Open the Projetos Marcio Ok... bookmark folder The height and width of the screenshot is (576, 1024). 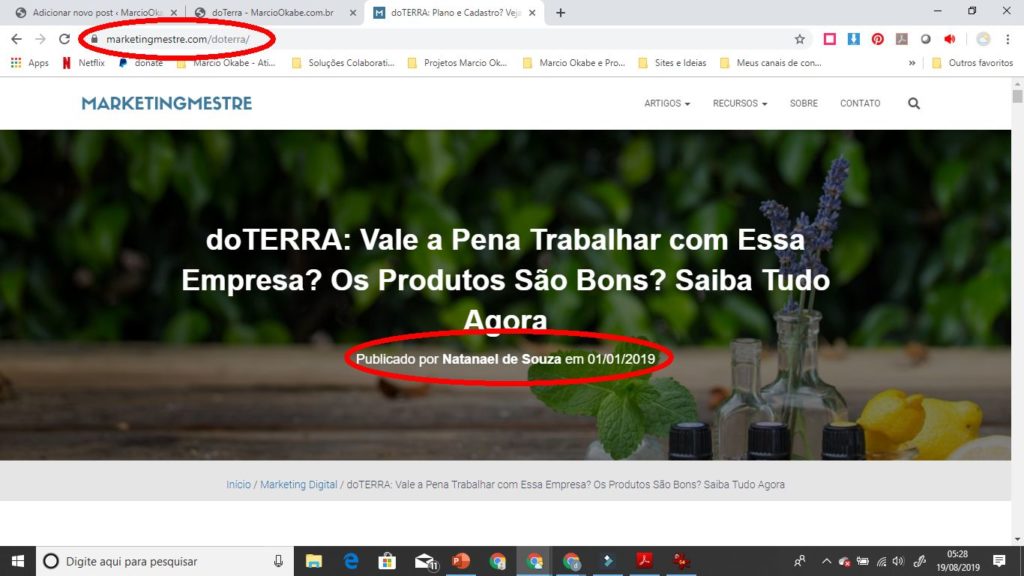click(x=457, y=63)
